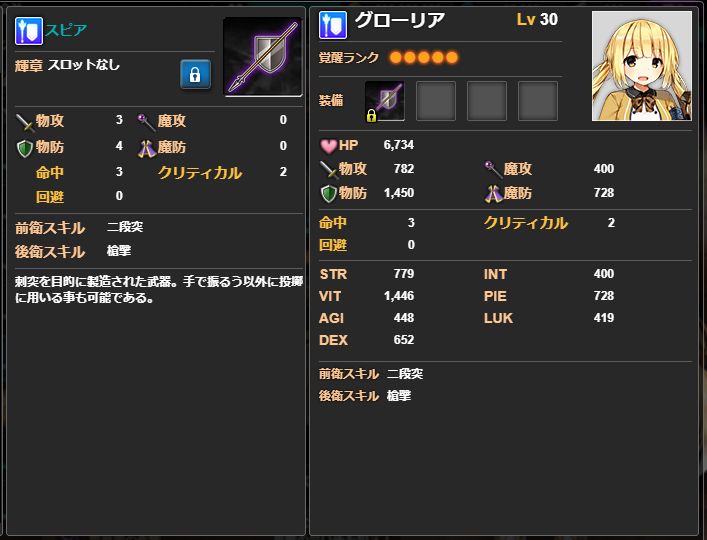Select the second empty equipment slot

tap(436, 101)
